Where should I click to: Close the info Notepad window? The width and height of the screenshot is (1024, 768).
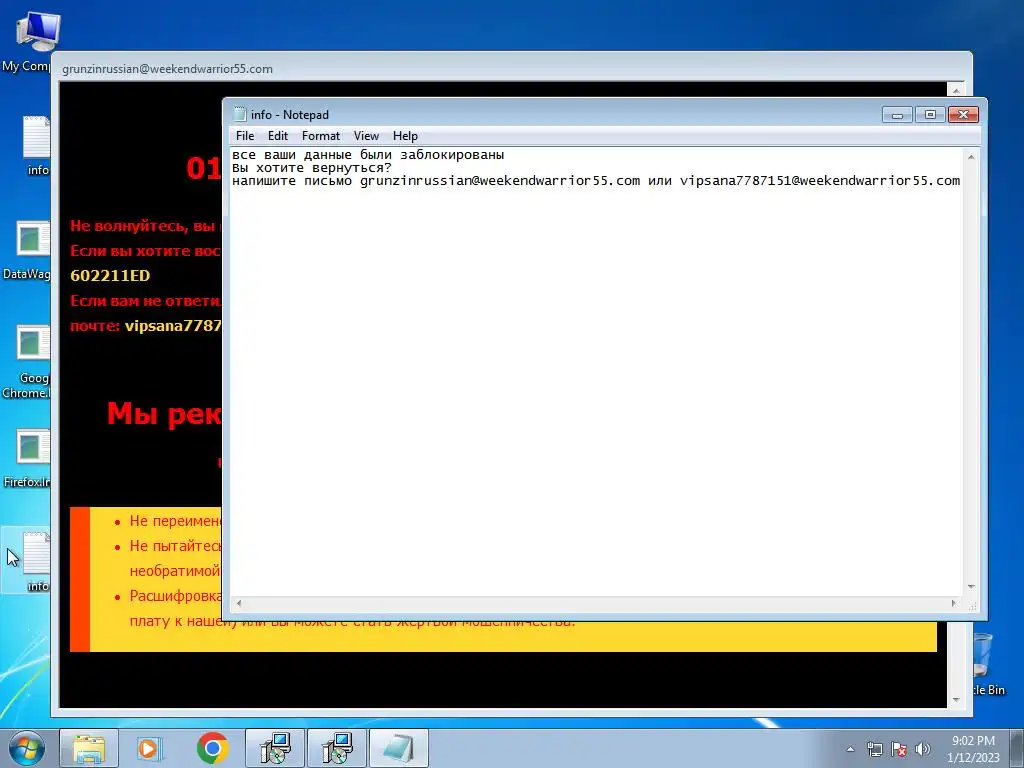point(963,115)
